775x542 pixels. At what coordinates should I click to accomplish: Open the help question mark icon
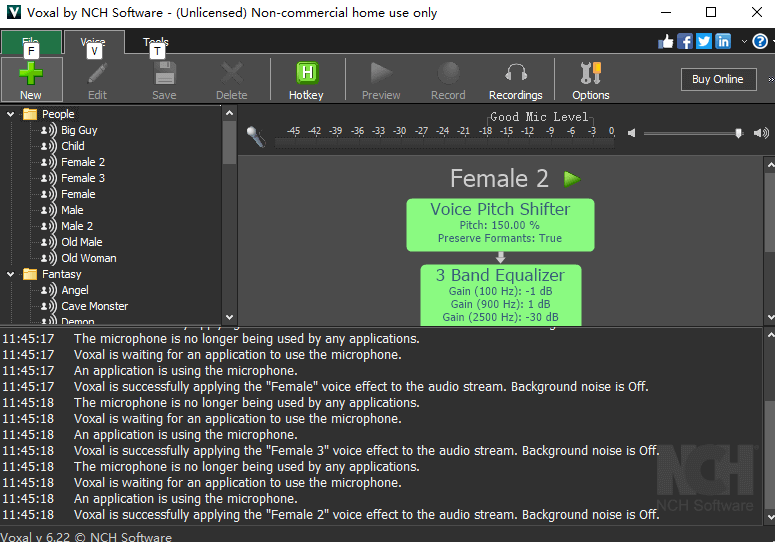[760, 41]
